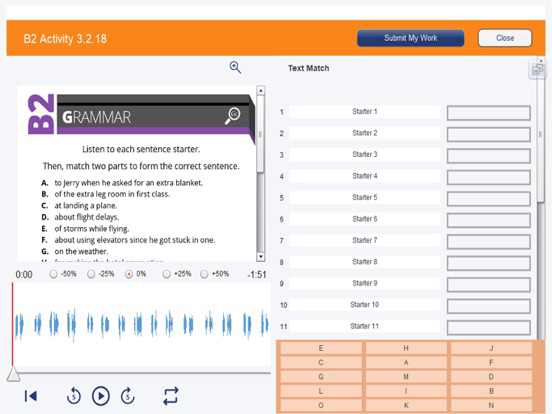Choose answer tile G

tap(321, 377)
